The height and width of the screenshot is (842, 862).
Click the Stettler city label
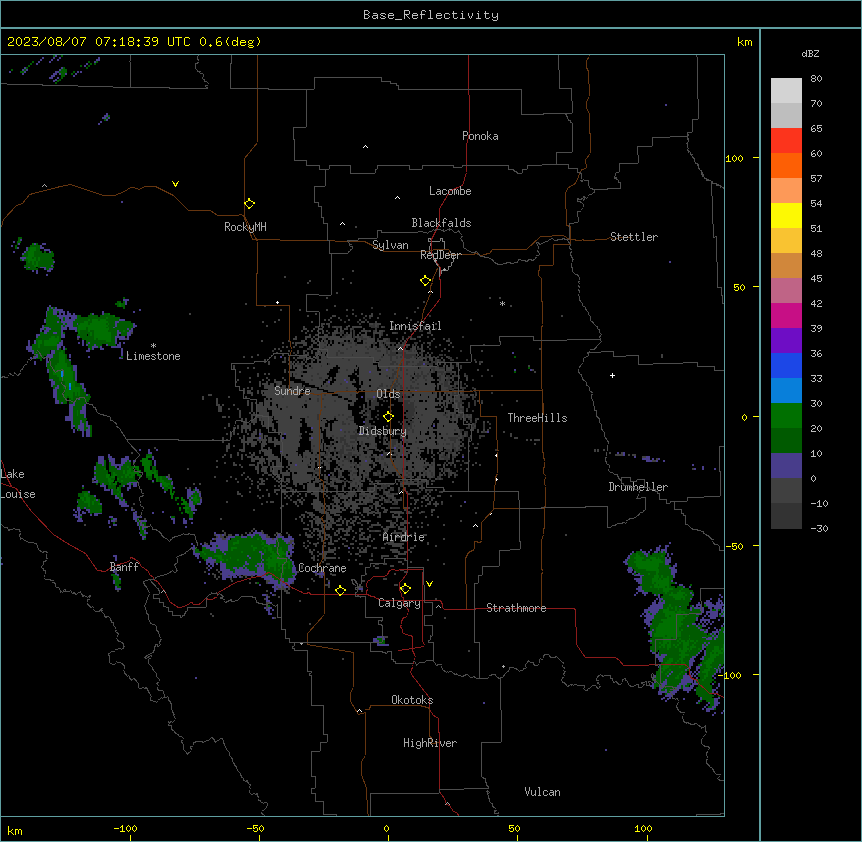pyautogui.click(x=633, y=237)
